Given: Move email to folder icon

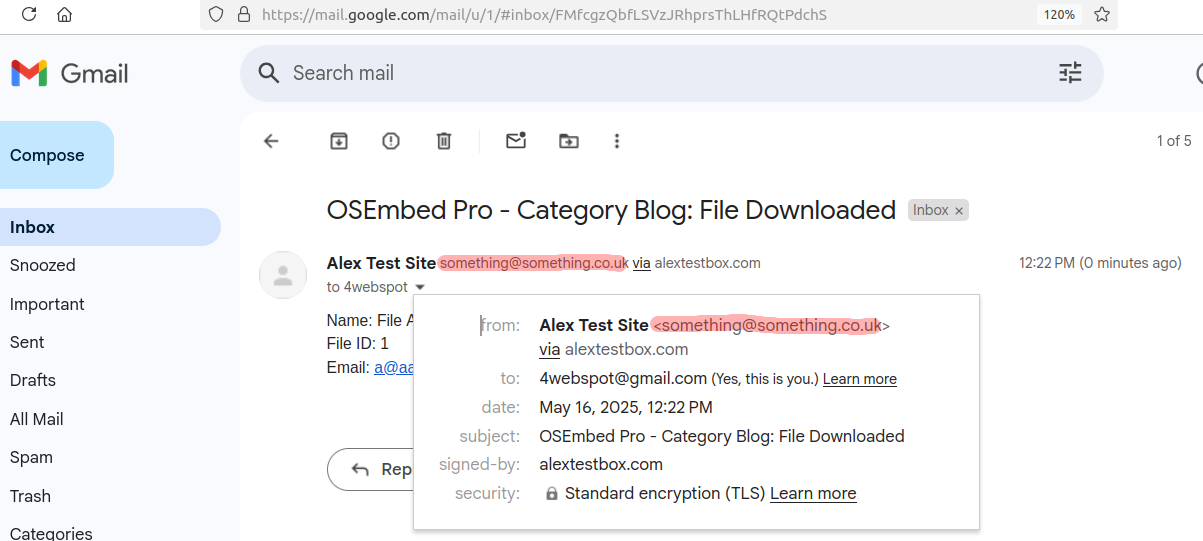Looking at the screenshot, I should pos(568,141).
